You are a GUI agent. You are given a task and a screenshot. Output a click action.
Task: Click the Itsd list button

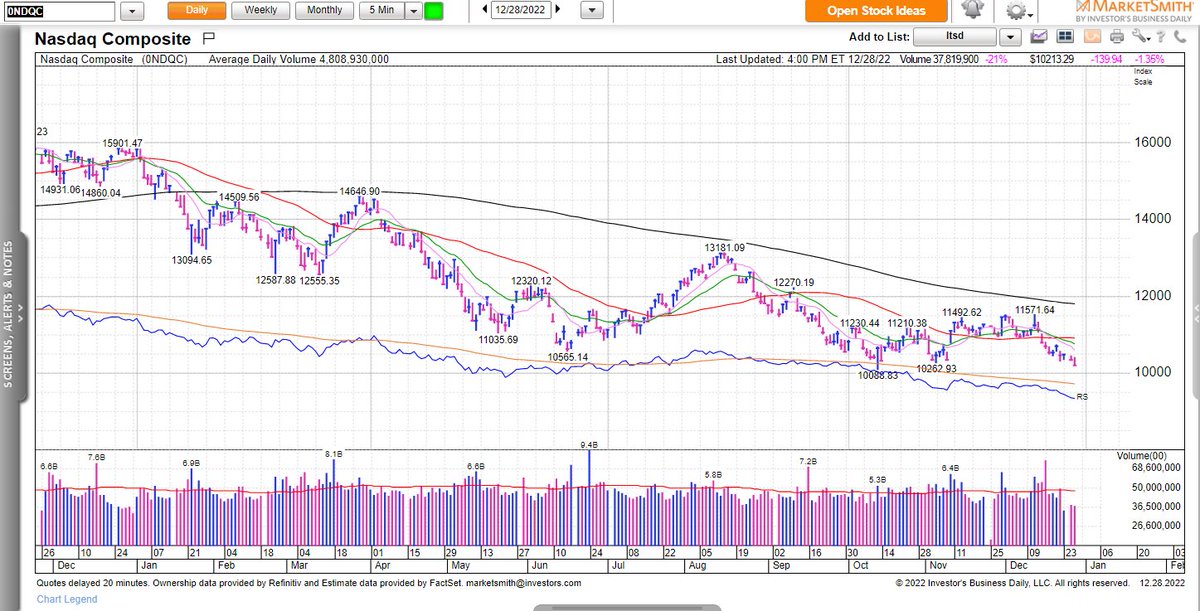(956, 37)
